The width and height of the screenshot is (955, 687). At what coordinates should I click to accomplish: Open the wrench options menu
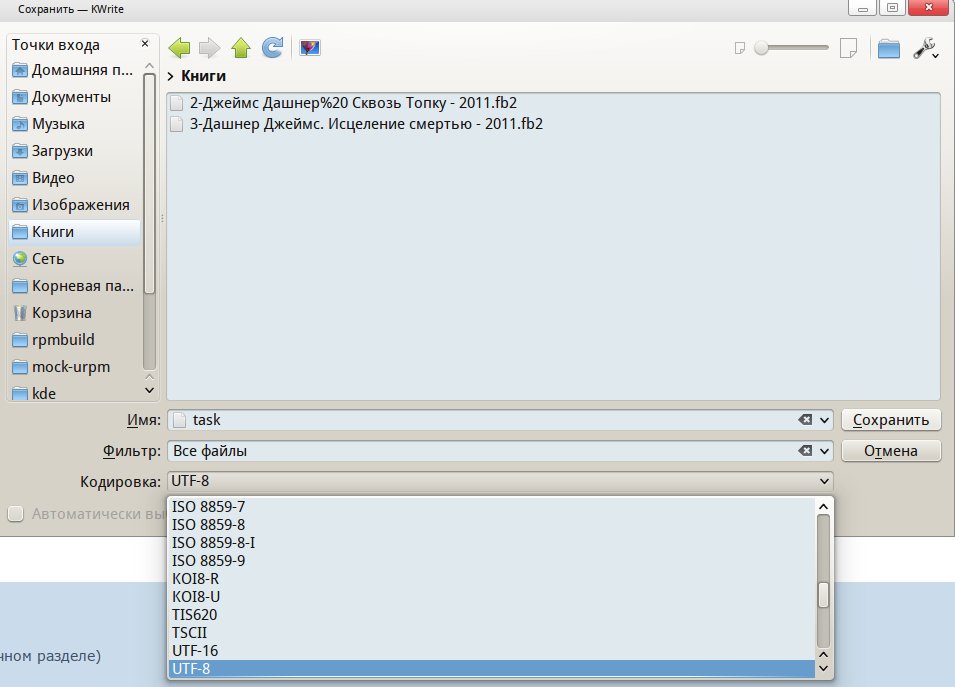pyautogui.click(x=925, y=48)
